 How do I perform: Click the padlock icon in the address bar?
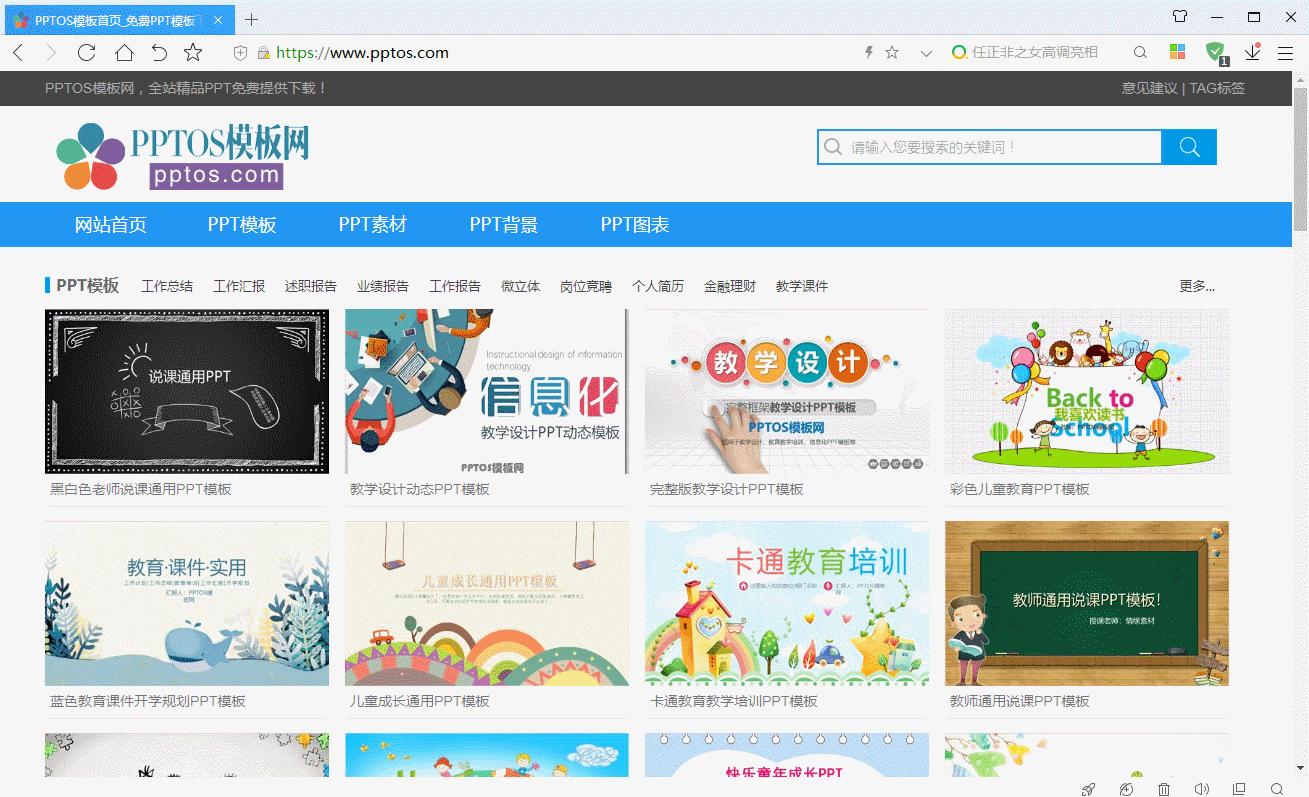(264, 53)
